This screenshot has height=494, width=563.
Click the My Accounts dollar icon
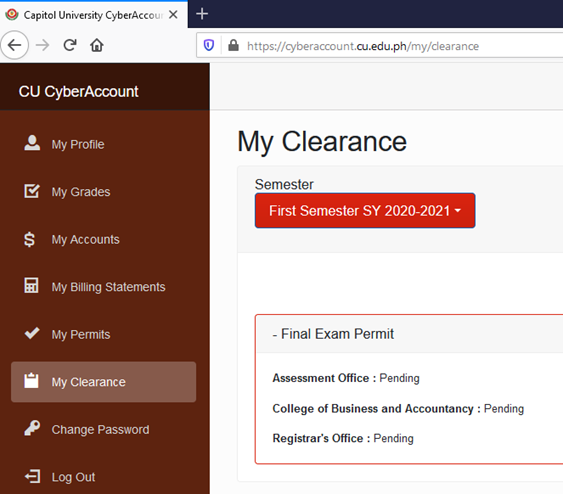[x=29, y=239]
